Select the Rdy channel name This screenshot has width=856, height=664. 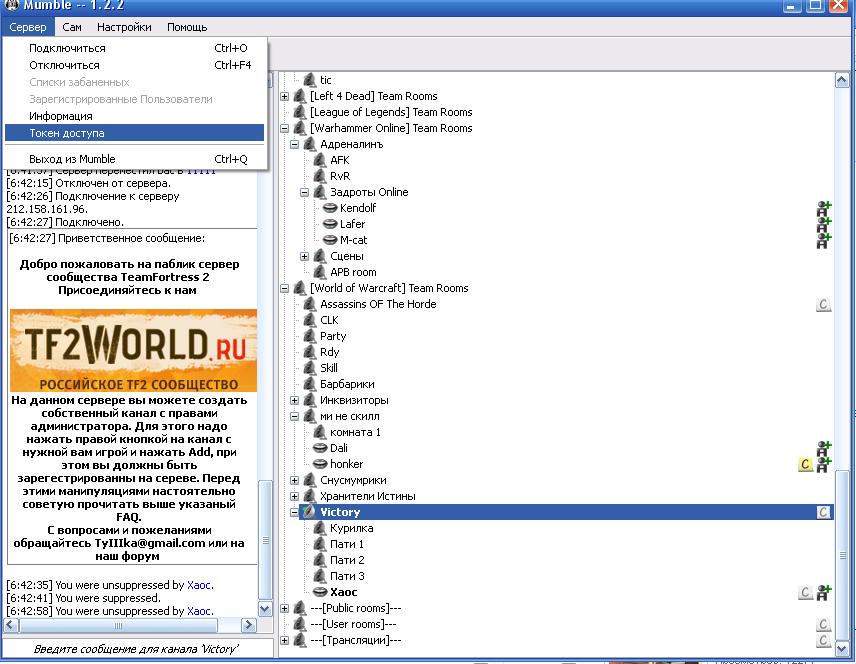point(330,352)
